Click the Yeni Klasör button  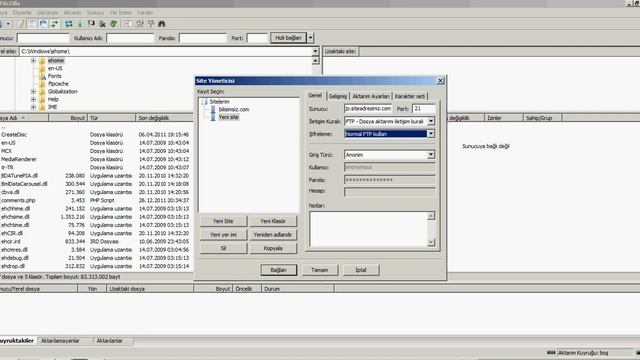click(x=273, y=221)
